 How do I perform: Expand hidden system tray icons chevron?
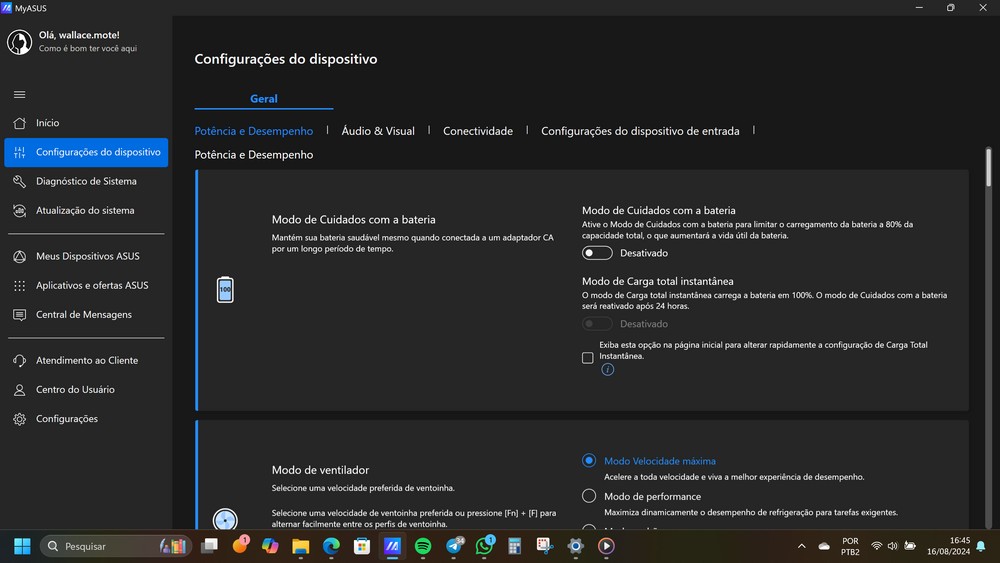801,546
